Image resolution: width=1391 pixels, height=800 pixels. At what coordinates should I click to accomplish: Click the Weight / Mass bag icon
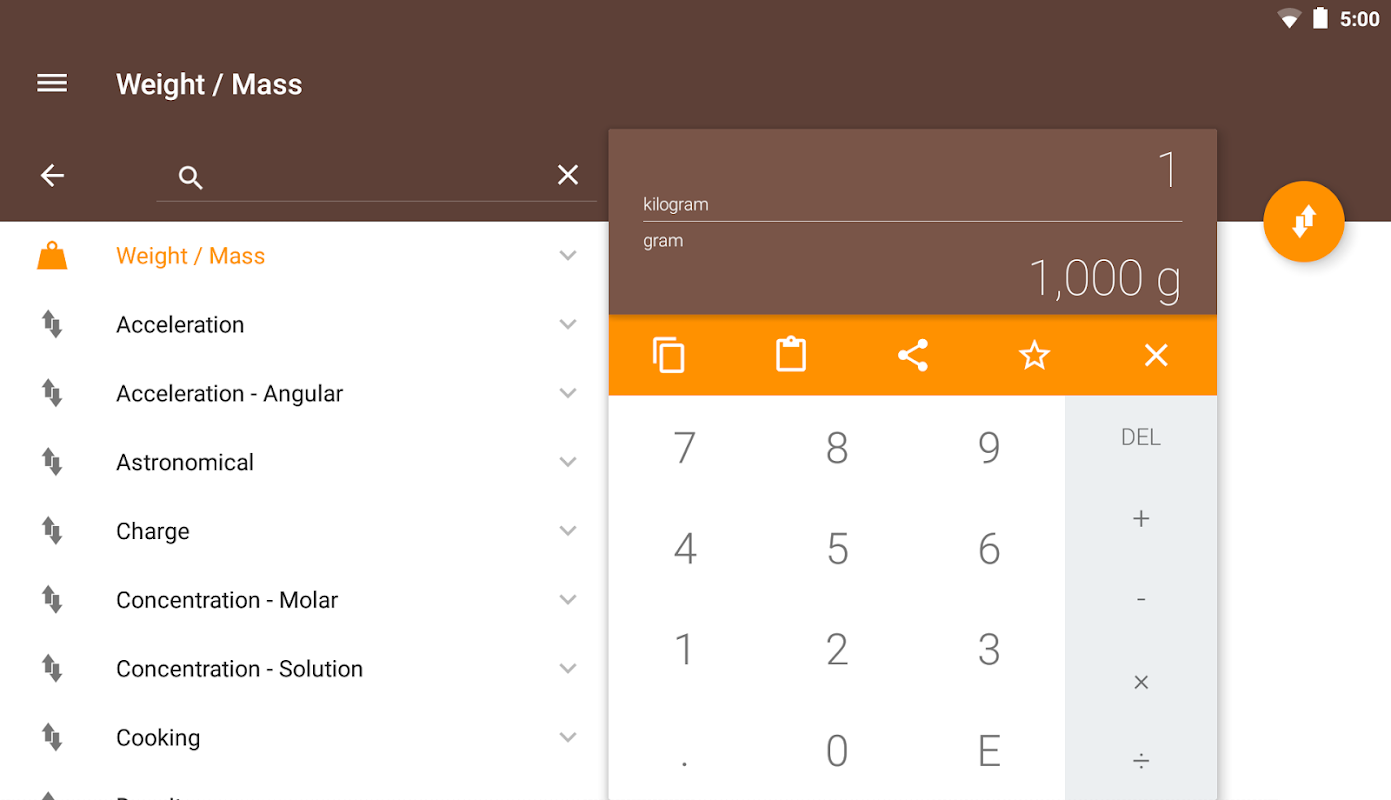[x=52, y=256]
